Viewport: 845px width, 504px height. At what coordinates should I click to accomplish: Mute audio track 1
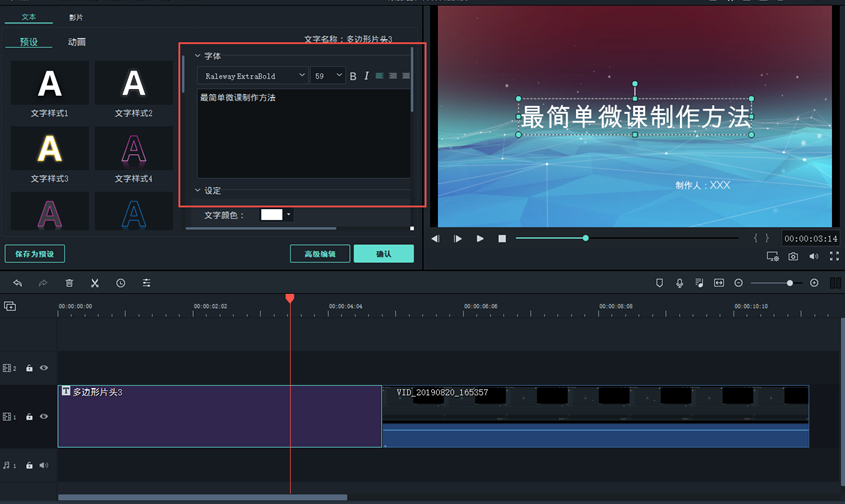coord(44,465)
